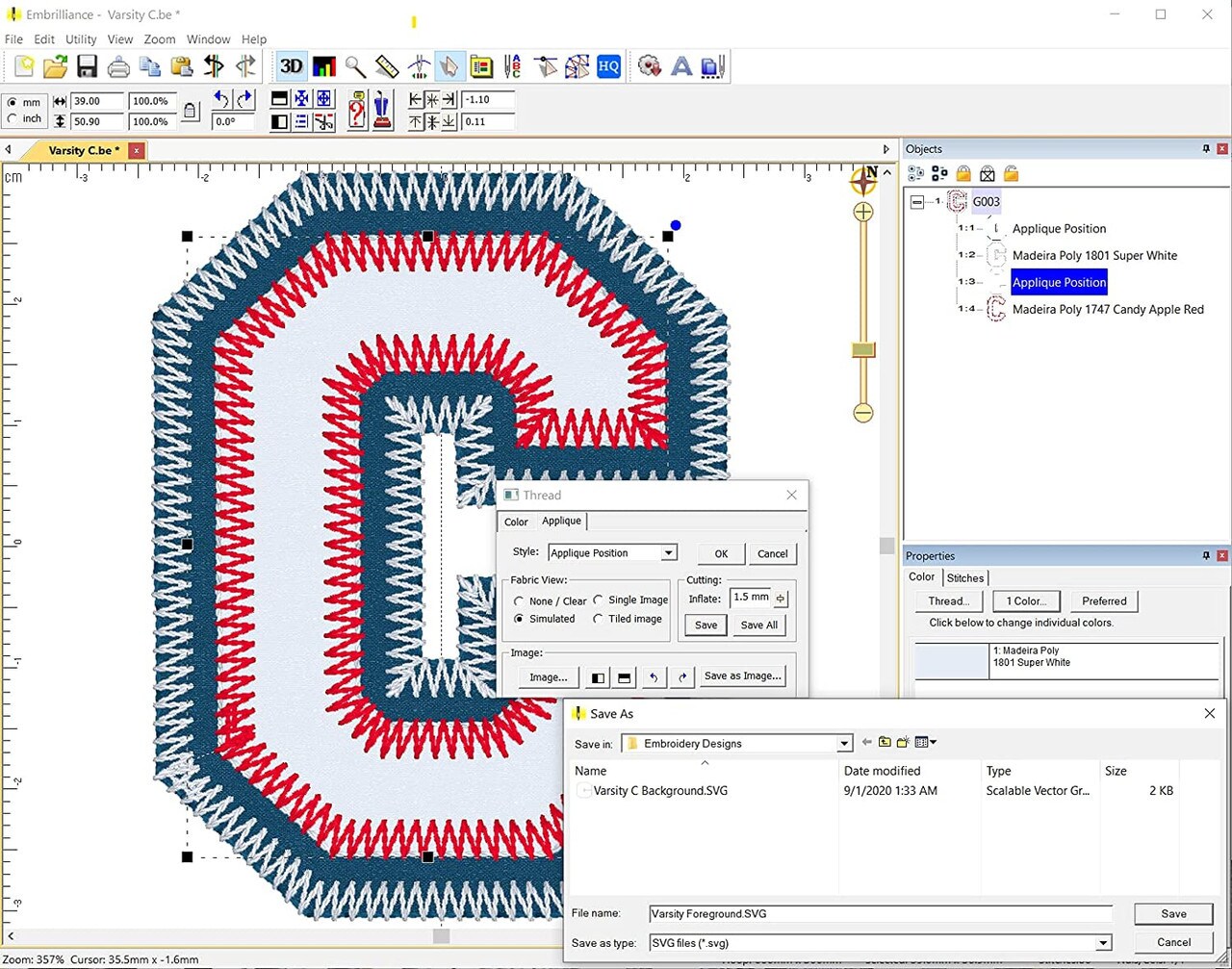This screenshot has height=969, width=1232.
Task: Select None / Clear fabric view
Action: (x=521, y=599)
